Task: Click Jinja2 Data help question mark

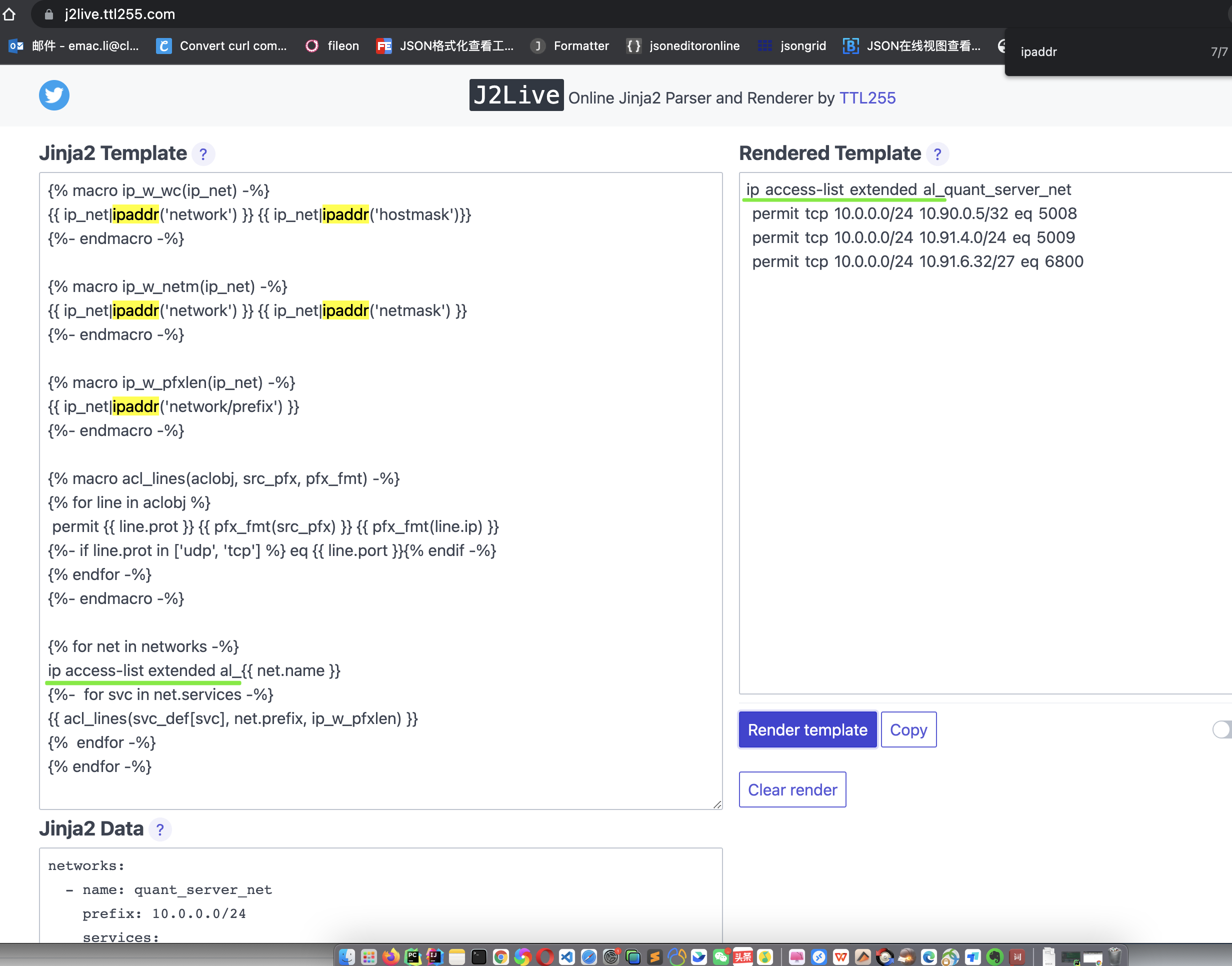Action: (x=160, y=829)
